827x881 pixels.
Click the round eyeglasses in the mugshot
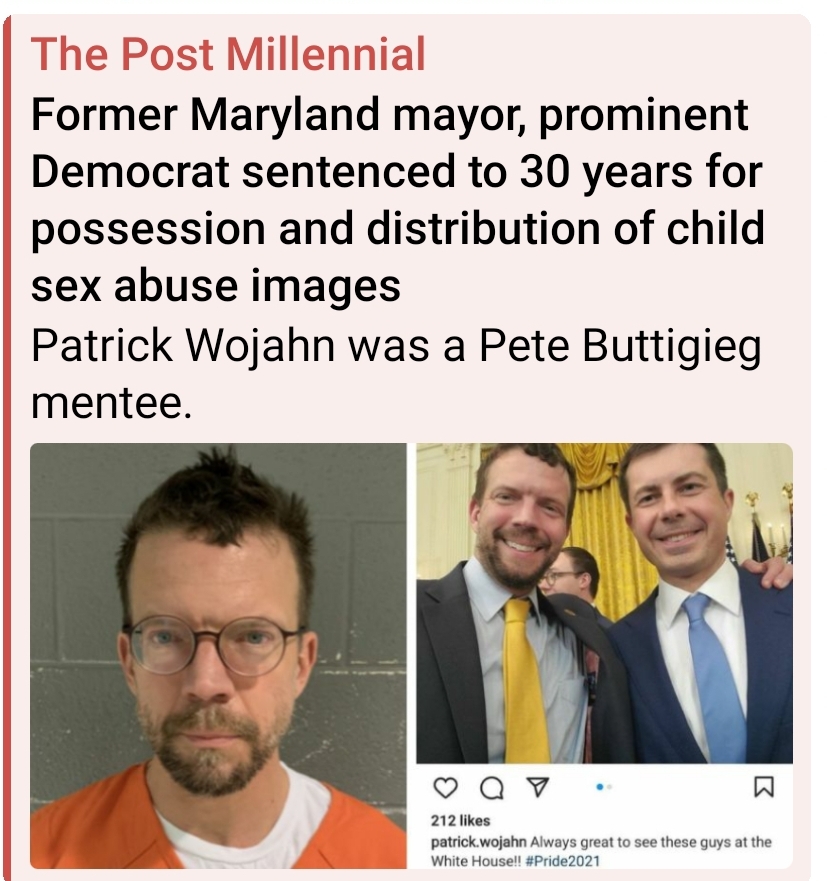pos(215,644)
